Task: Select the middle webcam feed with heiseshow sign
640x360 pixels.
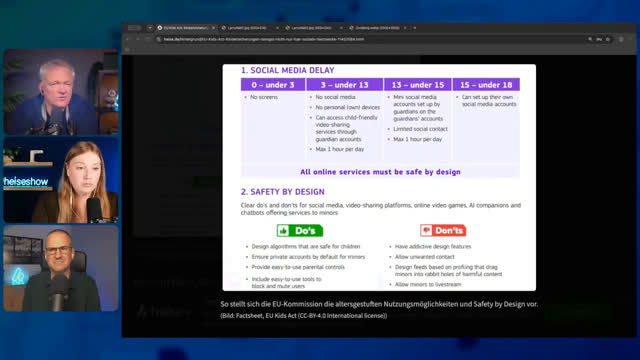Action: (x=61, y=180)
